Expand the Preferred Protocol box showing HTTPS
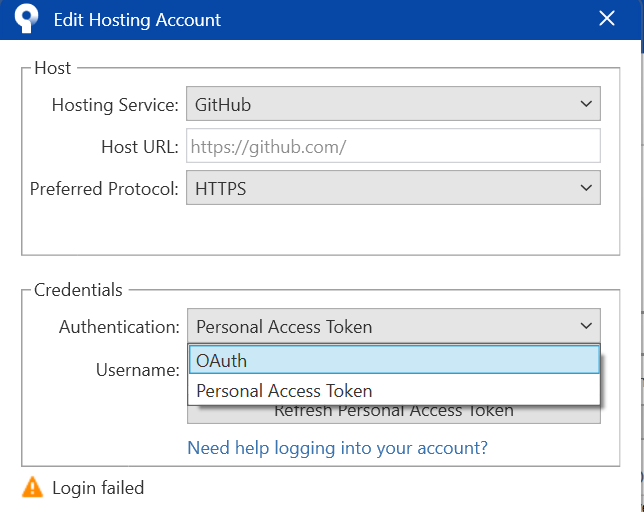644x512 pixels. (x=380, y=187)
